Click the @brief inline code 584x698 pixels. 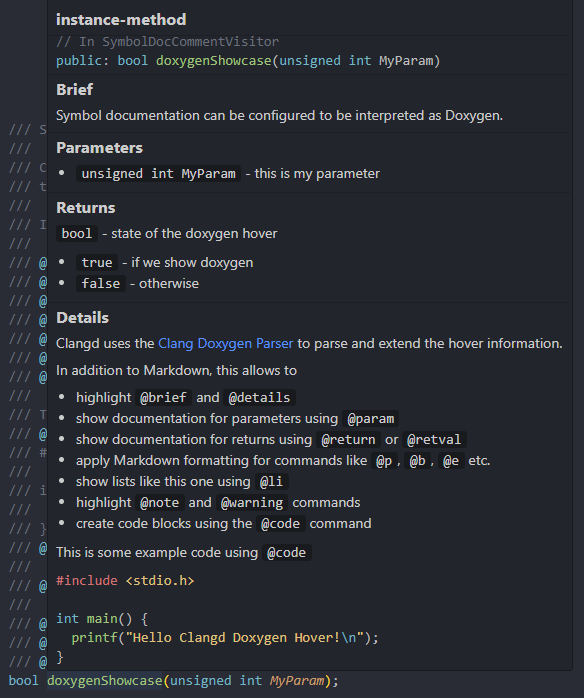163,397
